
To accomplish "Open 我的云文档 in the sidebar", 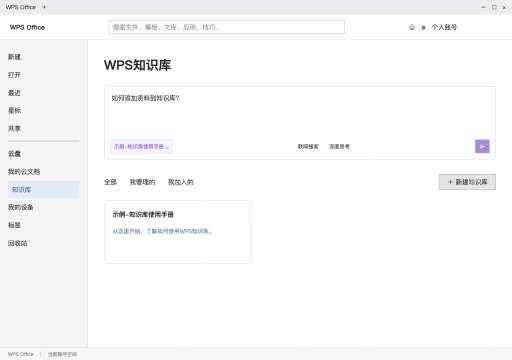I will 24,172.
